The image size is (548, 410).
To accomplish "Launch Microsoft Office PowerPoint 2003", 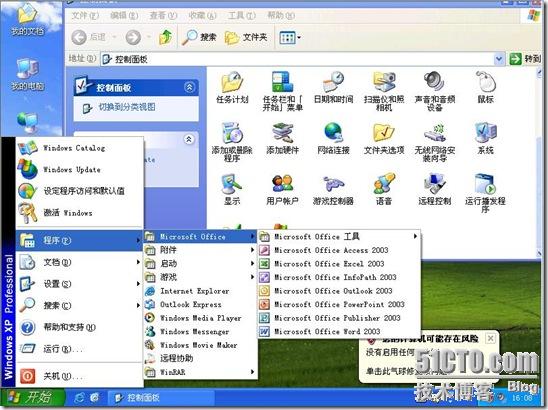I will tap(339, 304).
